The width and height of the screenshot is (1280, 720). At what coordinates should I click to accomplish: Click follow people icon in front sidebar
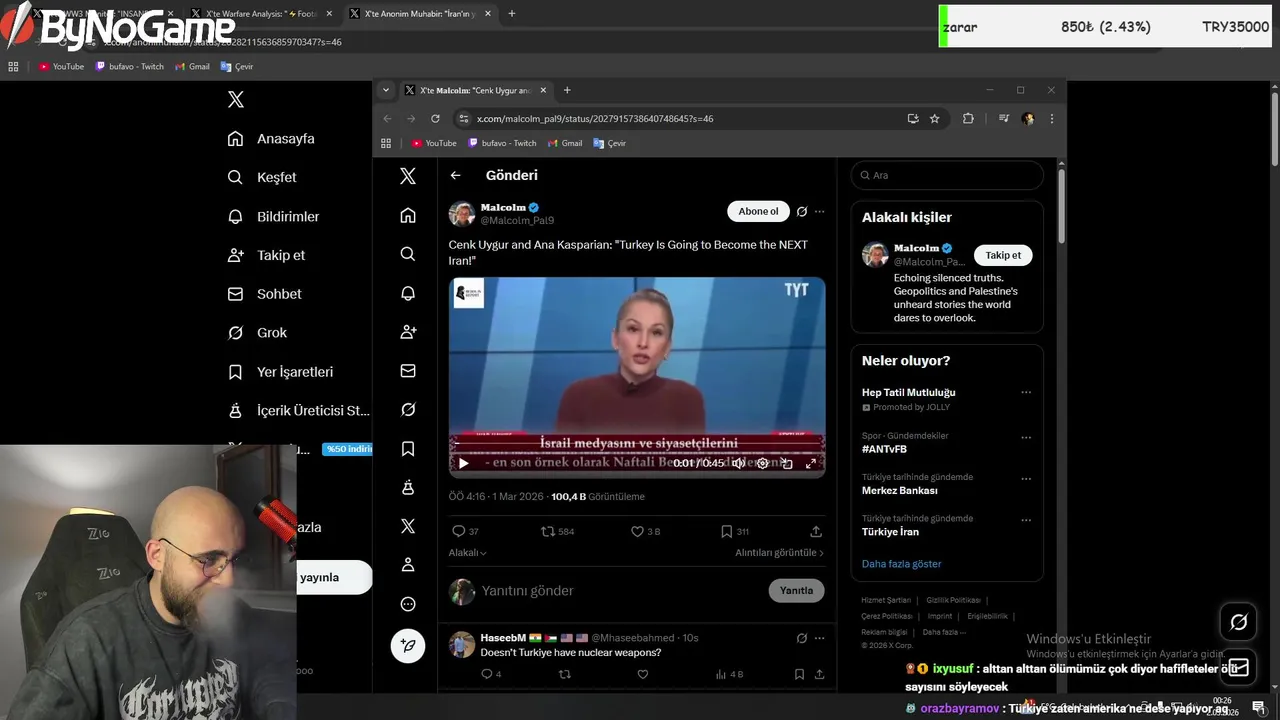coord(408,332)
